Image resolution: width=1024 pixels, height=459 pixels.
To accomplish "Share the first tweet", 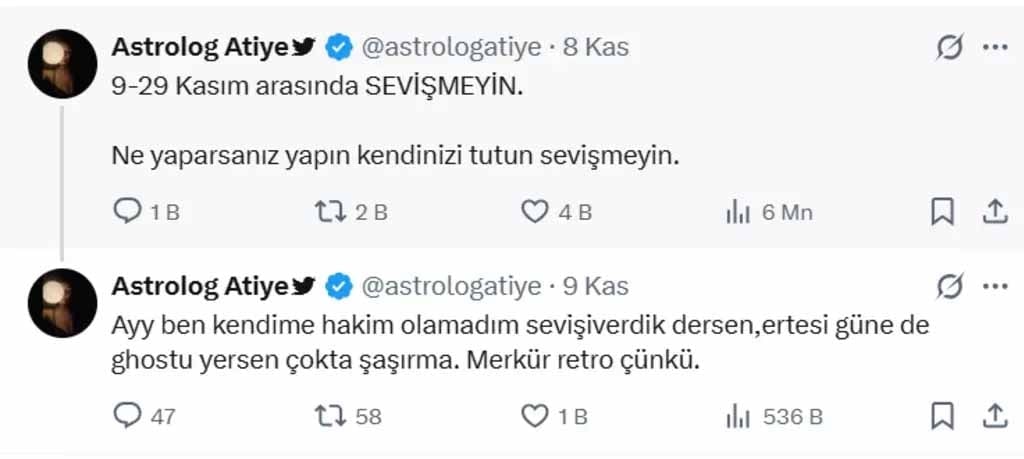I will (x=994, y=211).
